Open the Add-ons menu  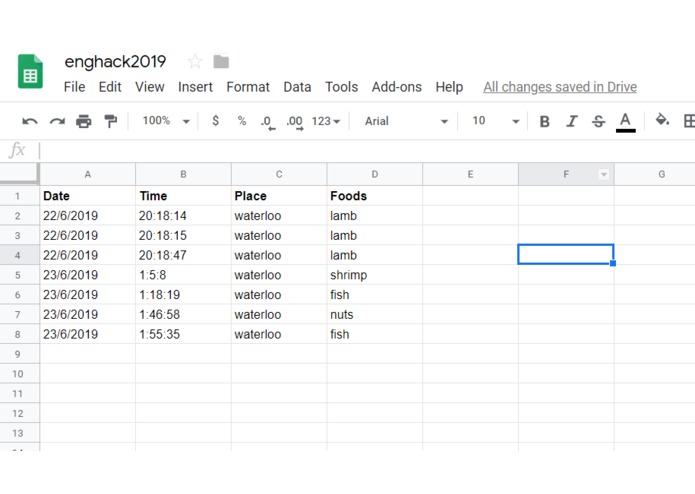pos(397,87)
